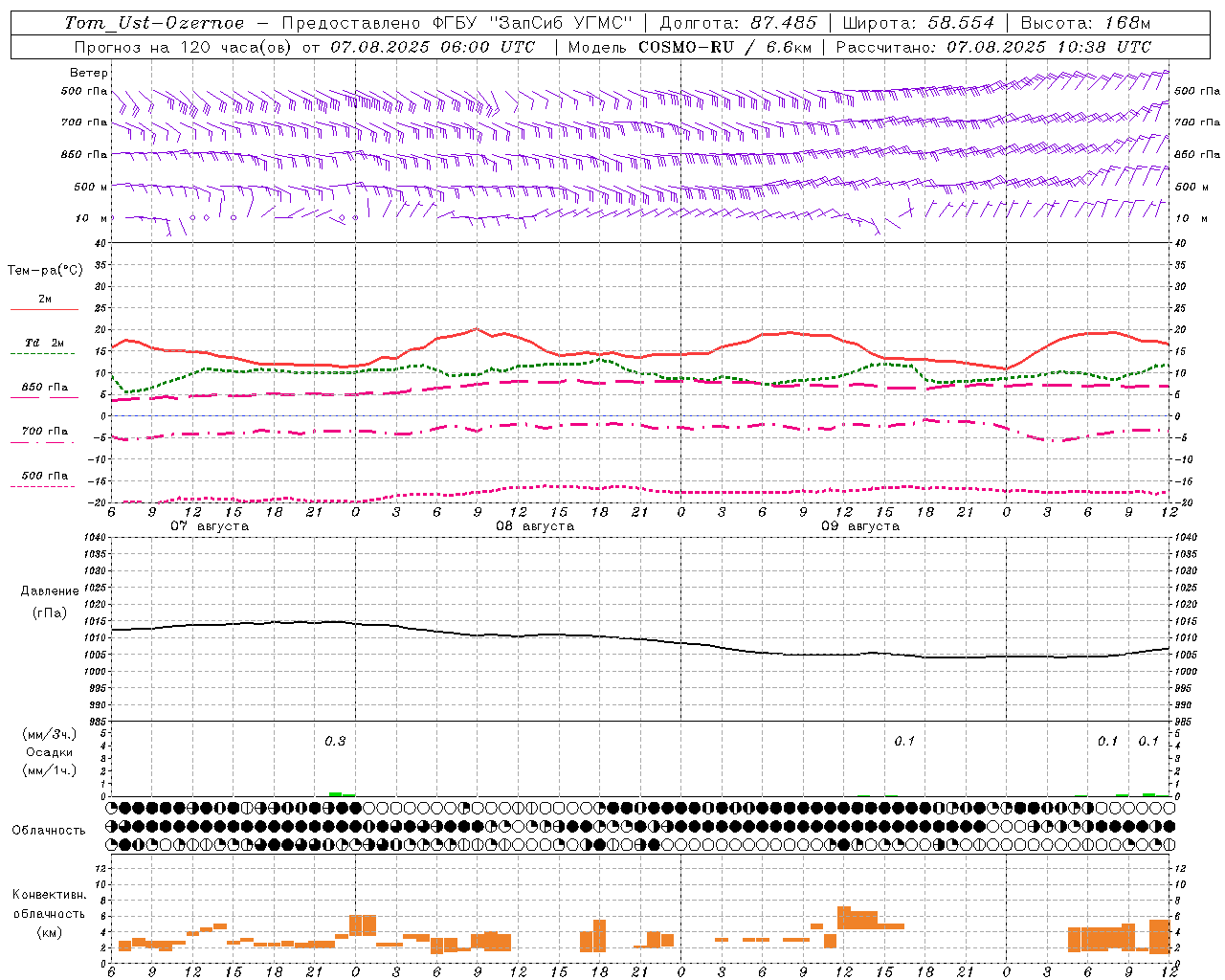Click the Конвективн. облачность label
Image resolution: width=1225 pixels, height=980 pixels.
coord(49,904)
